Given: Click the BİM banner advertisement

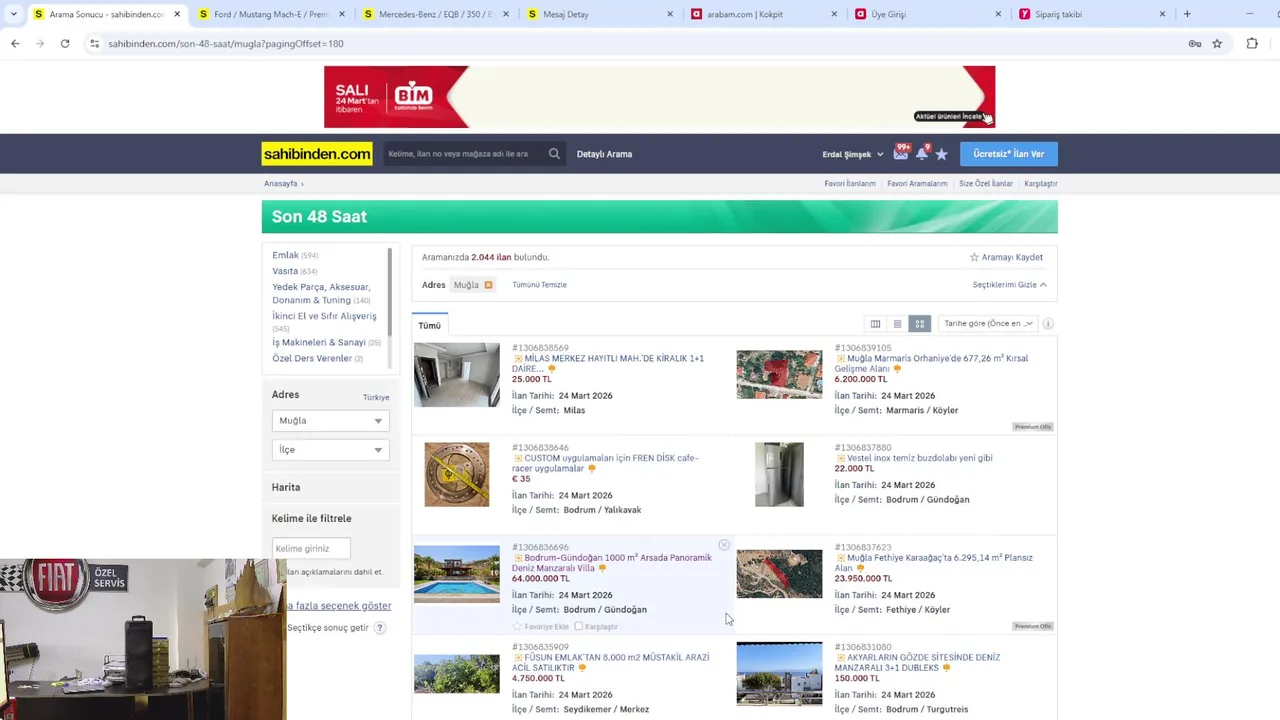Looking at the screenshot, I should click(x=659, y=97).
